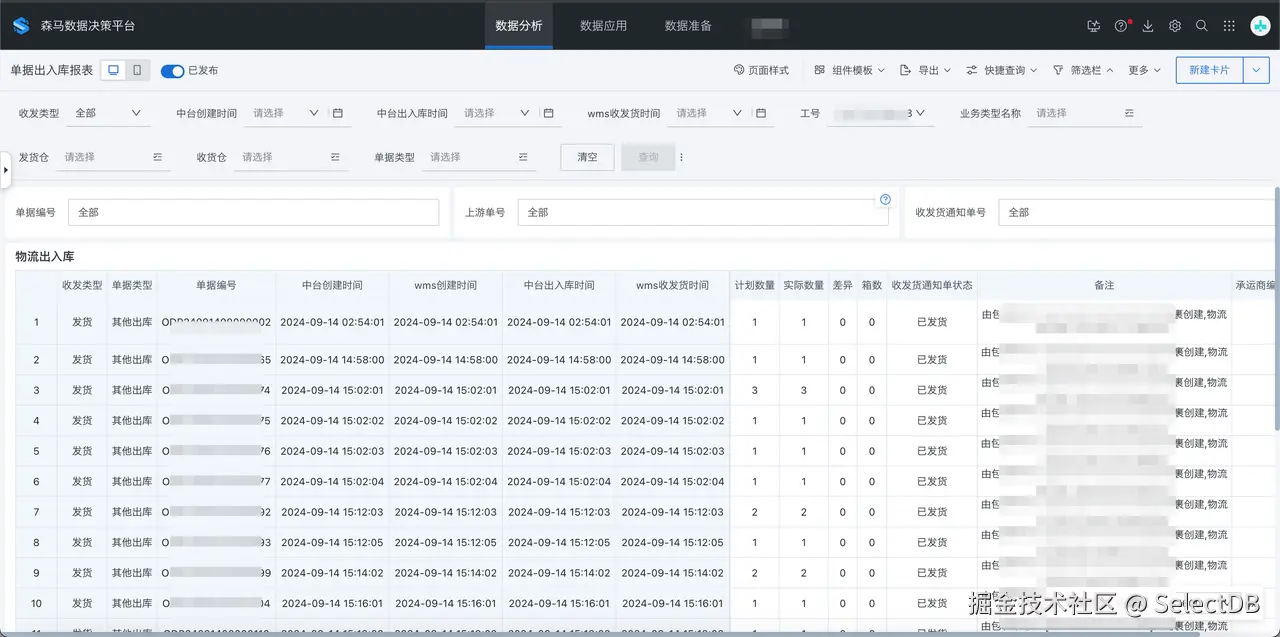The image size is (1280, 637).
Task: Click the 导出 export icon
Action: tap(907, 70)
